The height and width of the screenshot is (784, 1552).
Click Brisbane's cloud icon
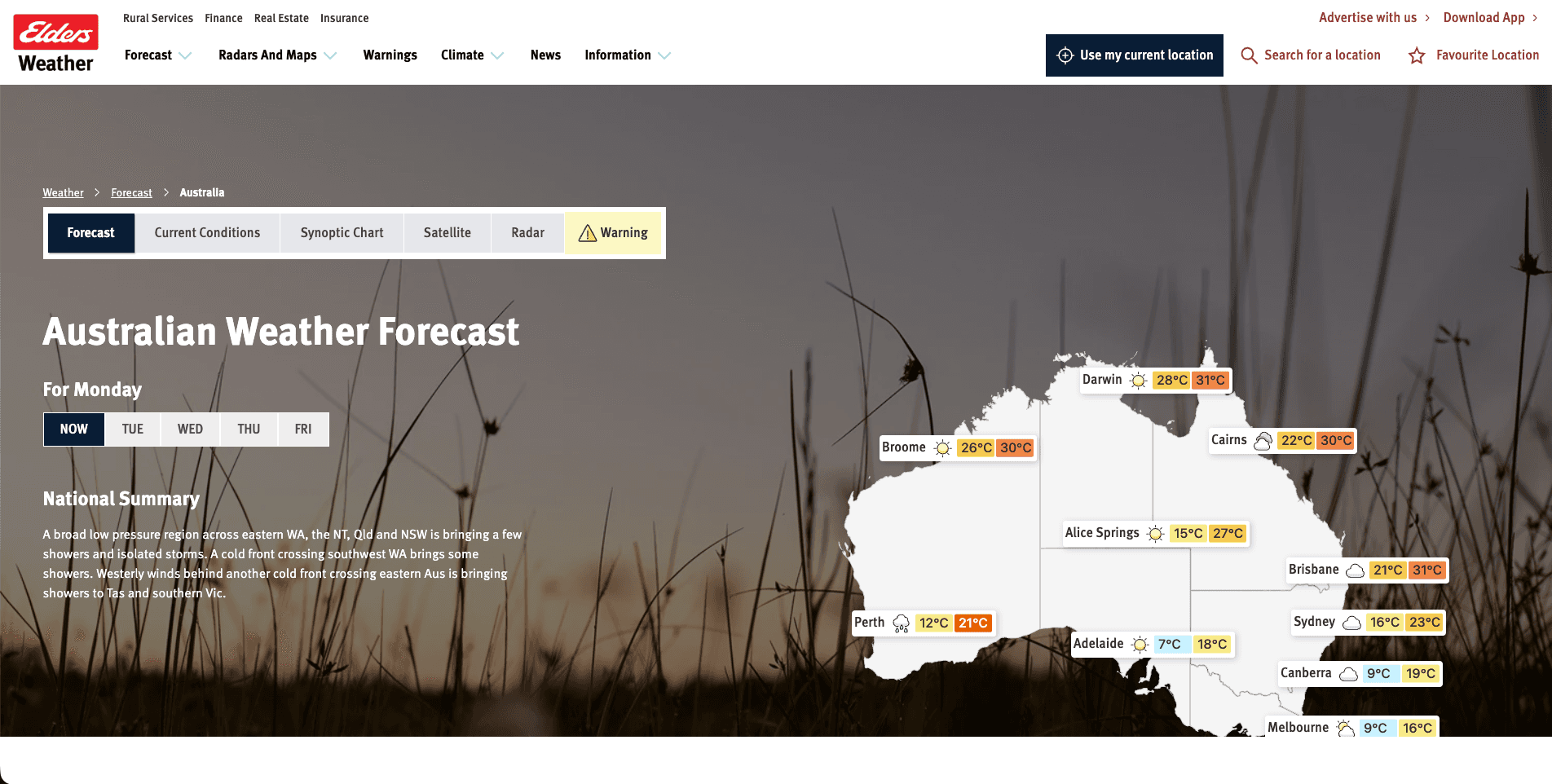(x=1355, y=570)
